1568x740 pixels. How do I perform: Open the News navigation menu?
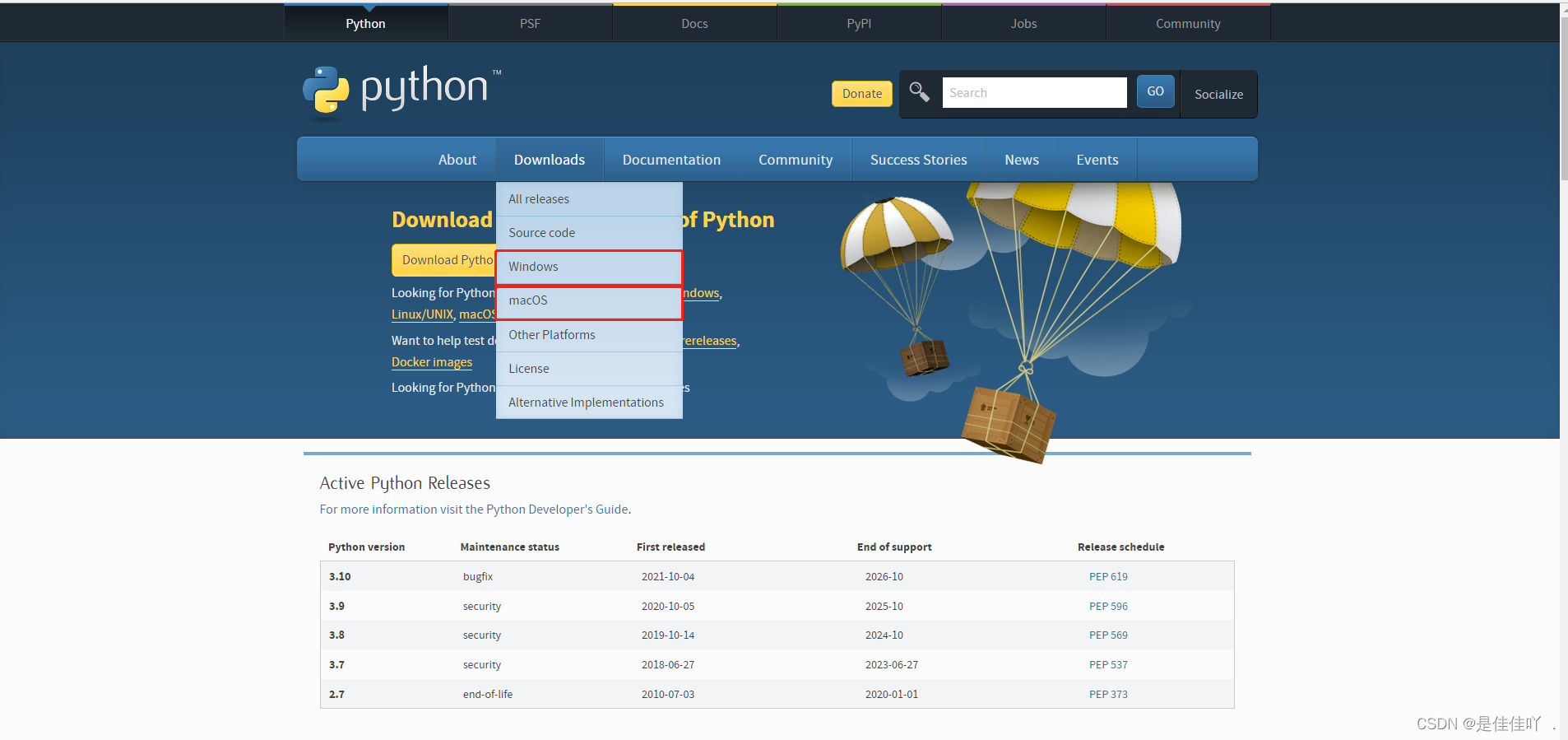tap(1022, 160)
